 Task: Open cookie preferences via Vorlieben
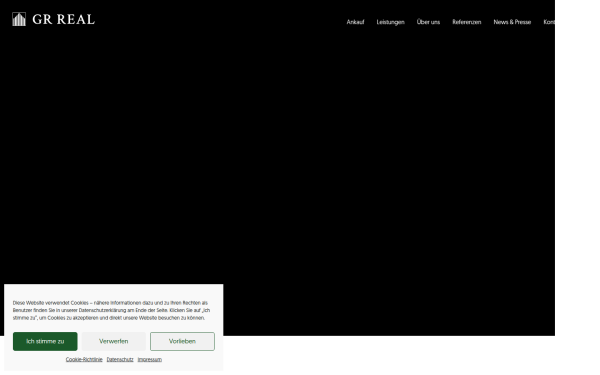[x=182, y=341]
